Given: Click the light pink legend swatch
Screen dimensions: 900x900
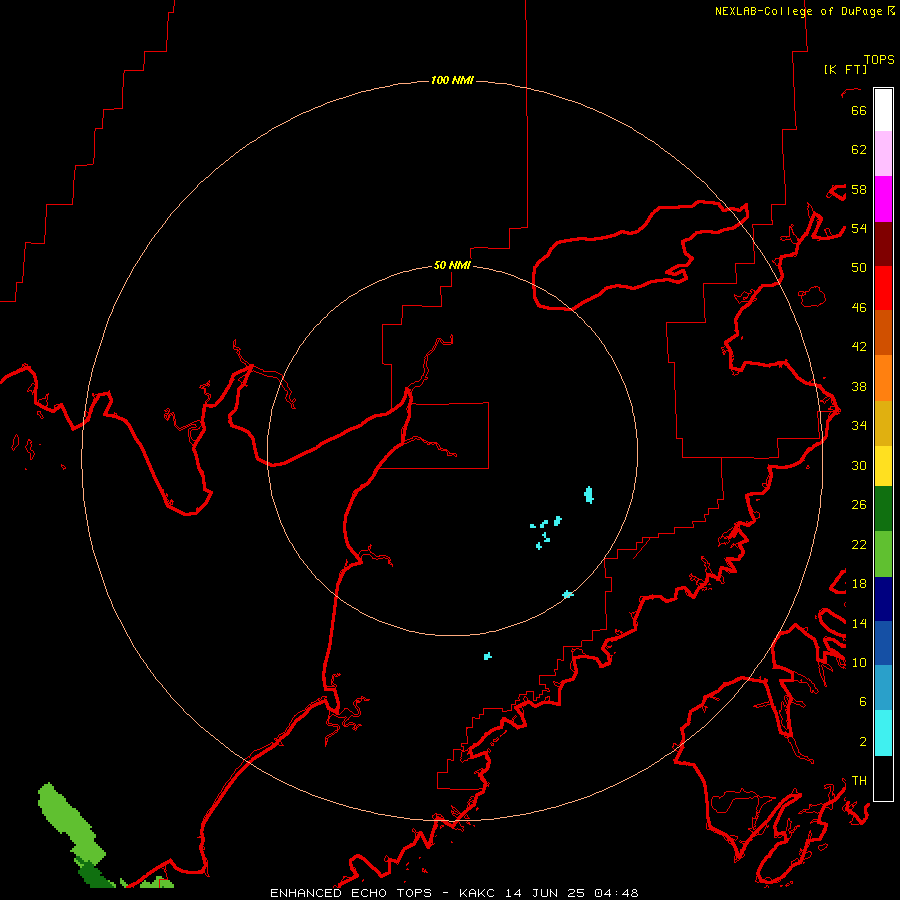Looking at the screenshot, I should pos(883,153).
